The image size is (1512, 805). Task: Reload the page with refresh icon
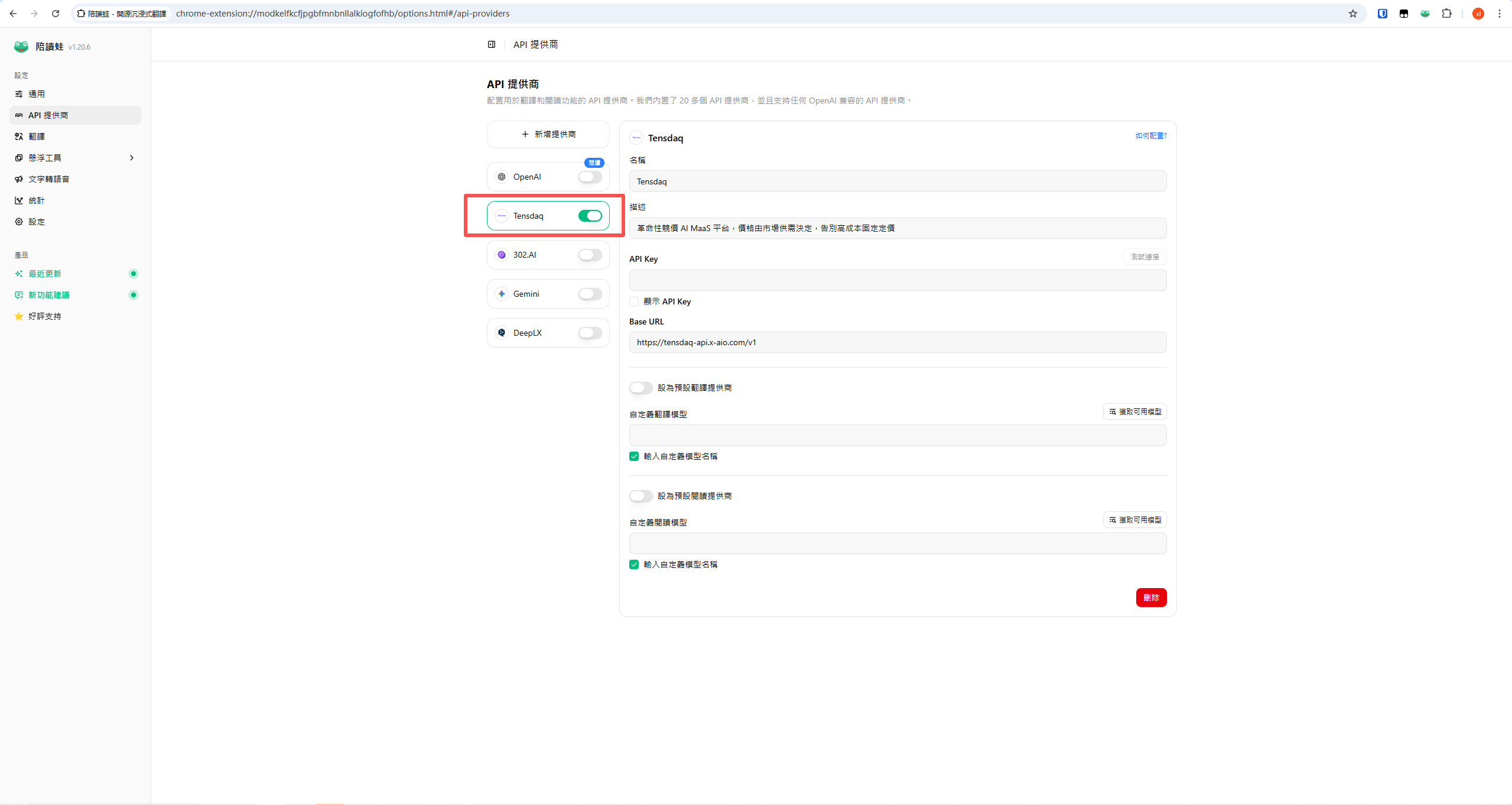56,14
